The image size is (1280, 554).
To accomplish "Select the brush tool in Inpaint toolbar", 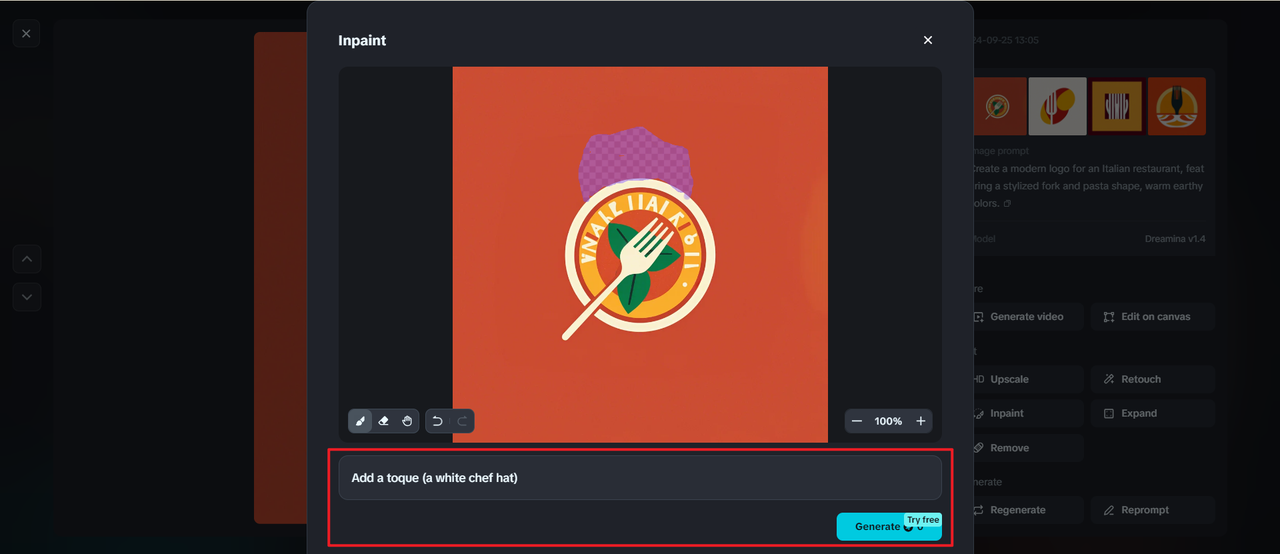I will click(x=361, y=421).
